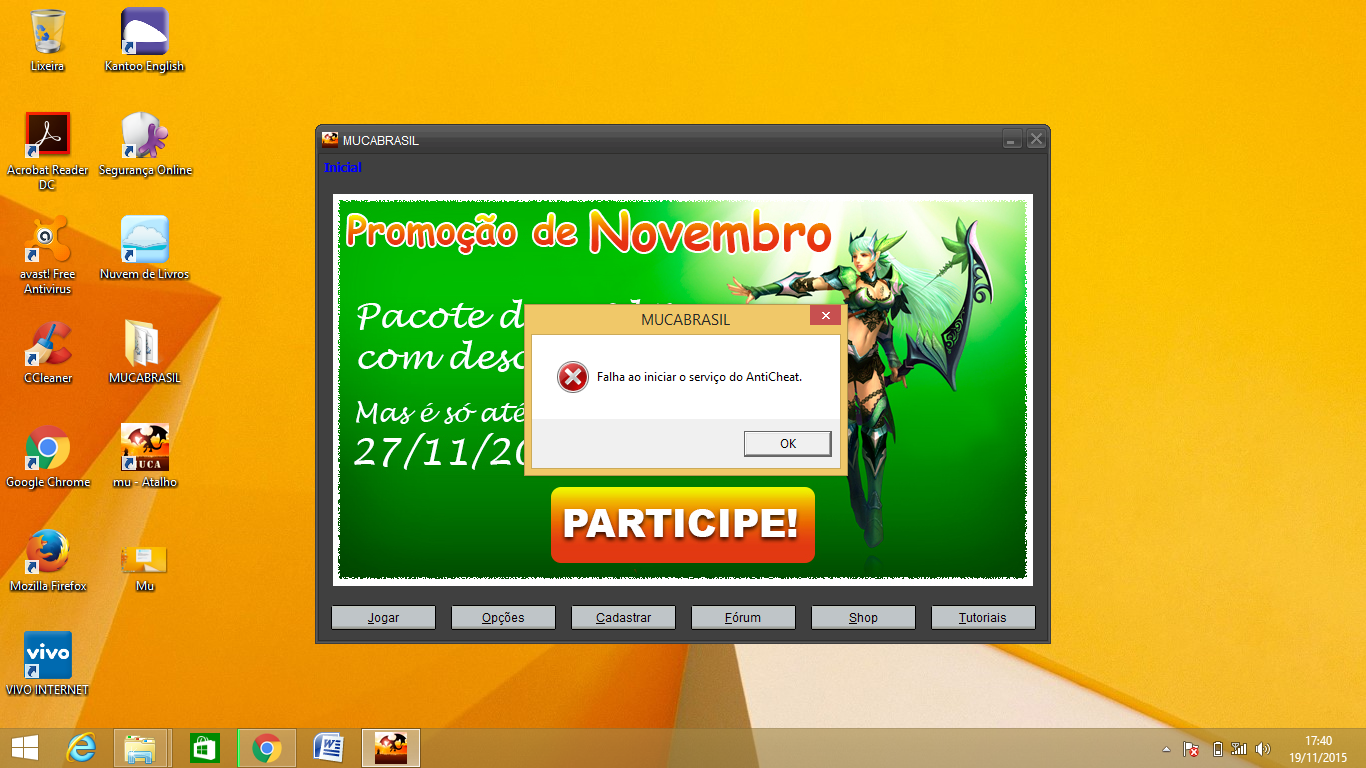Open the Fórum button

pyautogui.click(x=743, y=618)
